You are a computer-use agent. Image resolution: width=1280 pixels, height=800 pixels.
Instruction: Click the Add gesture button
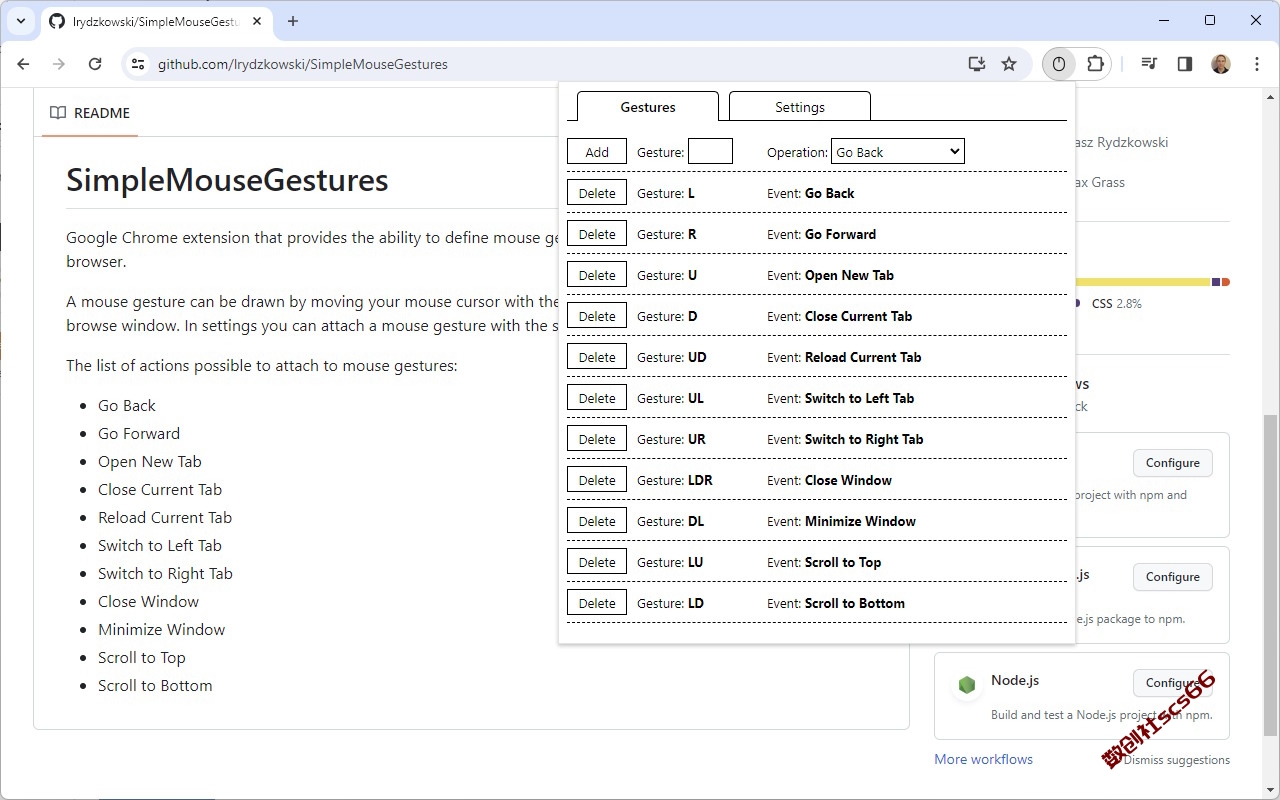pyautogui.click(x=597, y=152)
